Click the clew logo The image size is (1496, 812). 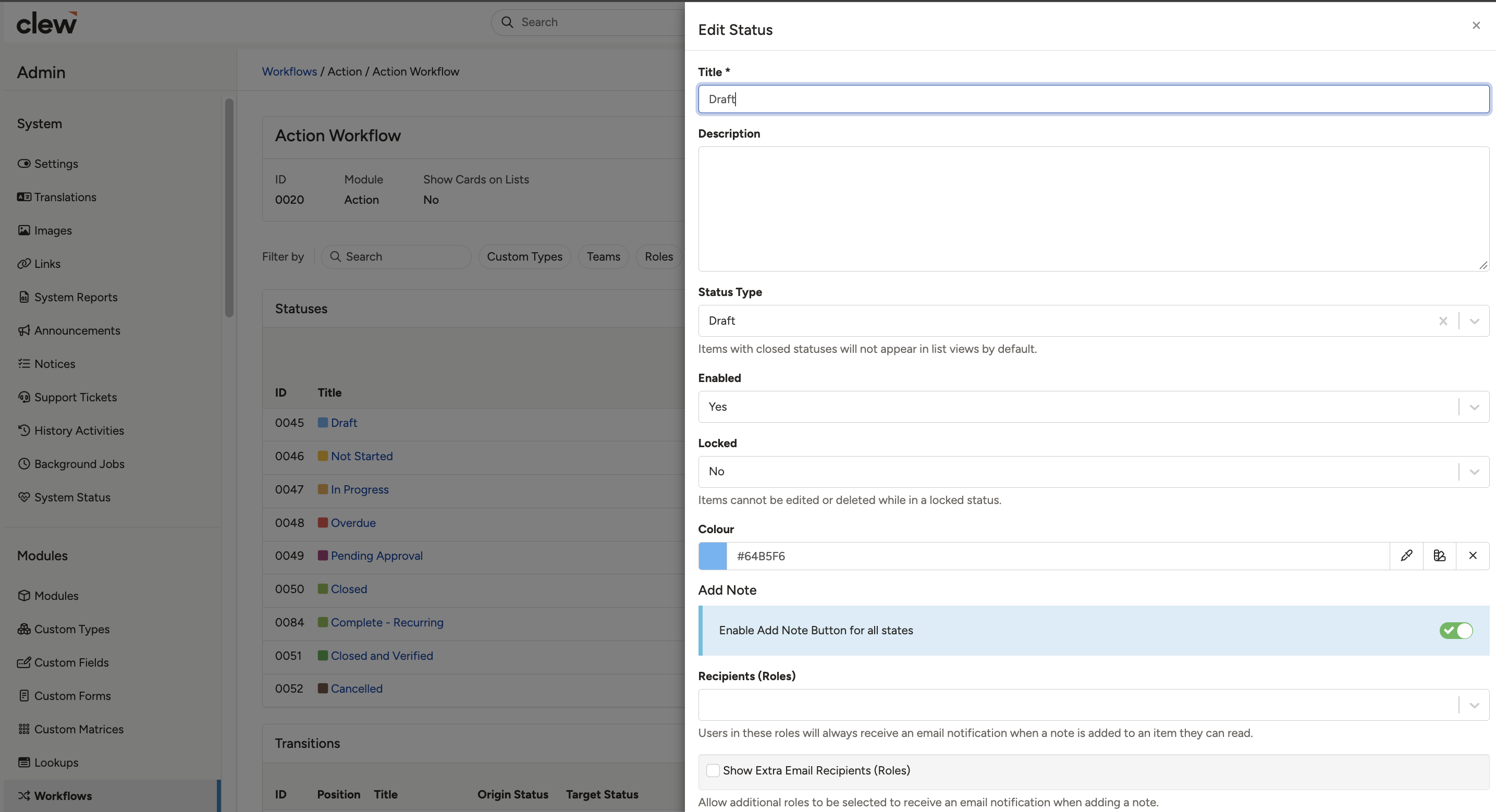pyautogui.click(x=46, y=22)
